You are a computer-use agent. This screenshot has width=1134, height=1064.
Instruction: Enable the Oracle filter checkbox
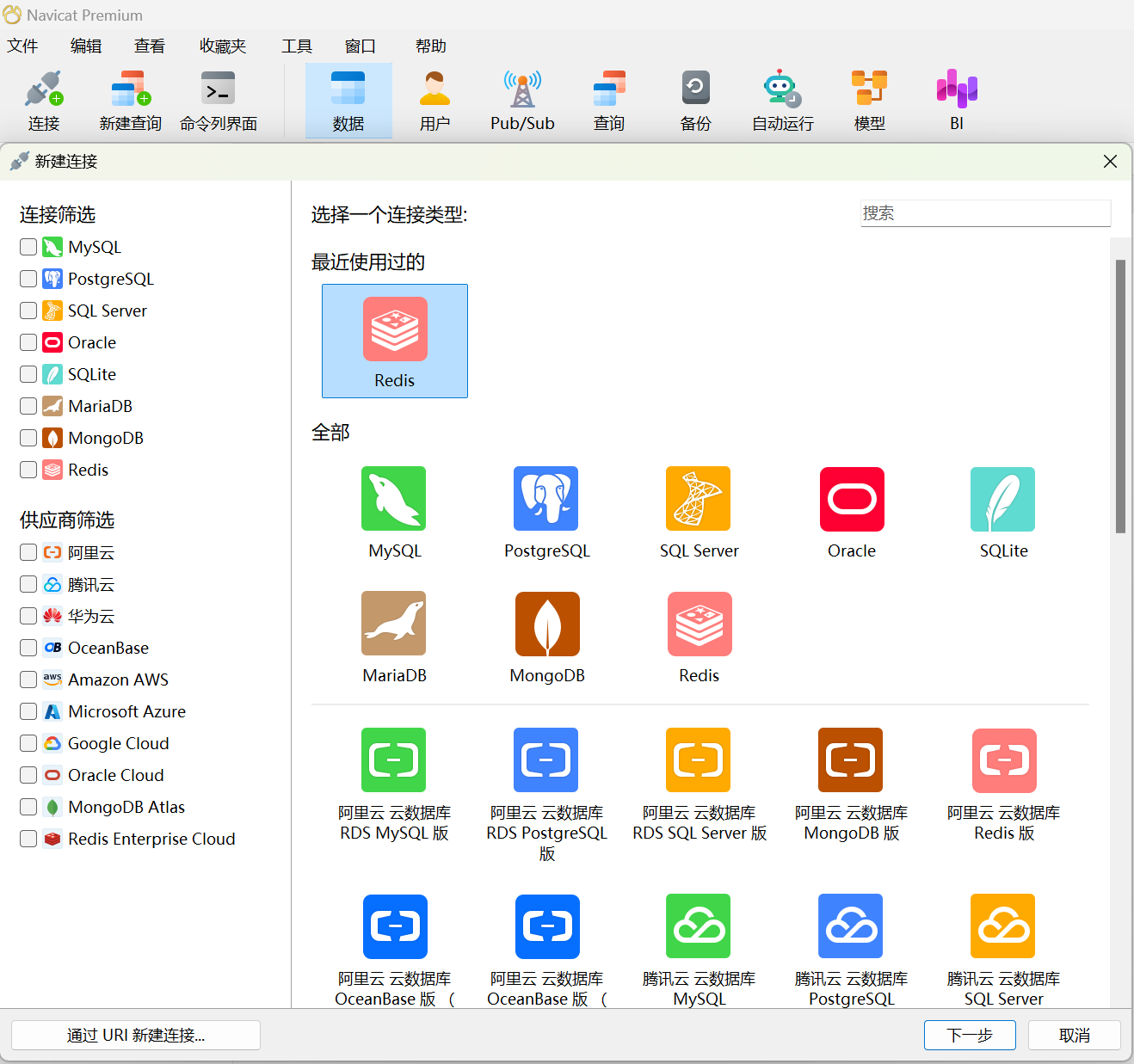pos(28,342)
